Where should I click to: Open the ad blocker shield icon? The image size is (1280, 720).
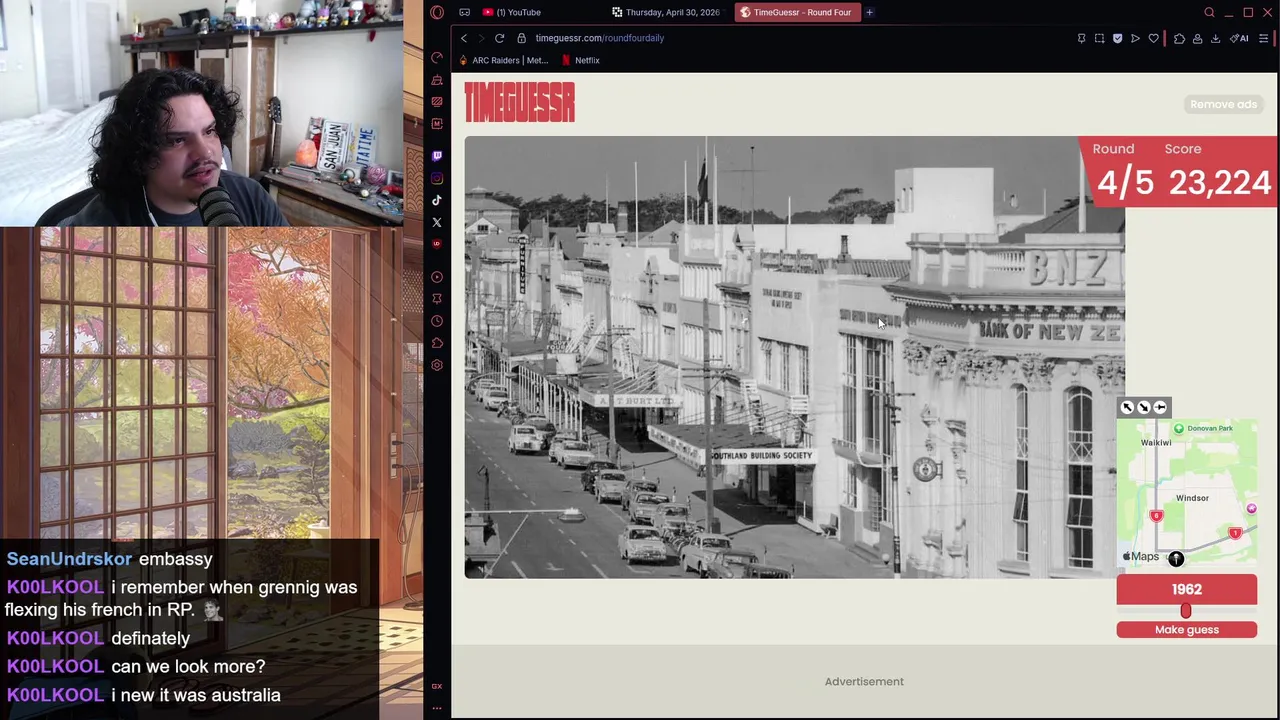(1117, 38)
